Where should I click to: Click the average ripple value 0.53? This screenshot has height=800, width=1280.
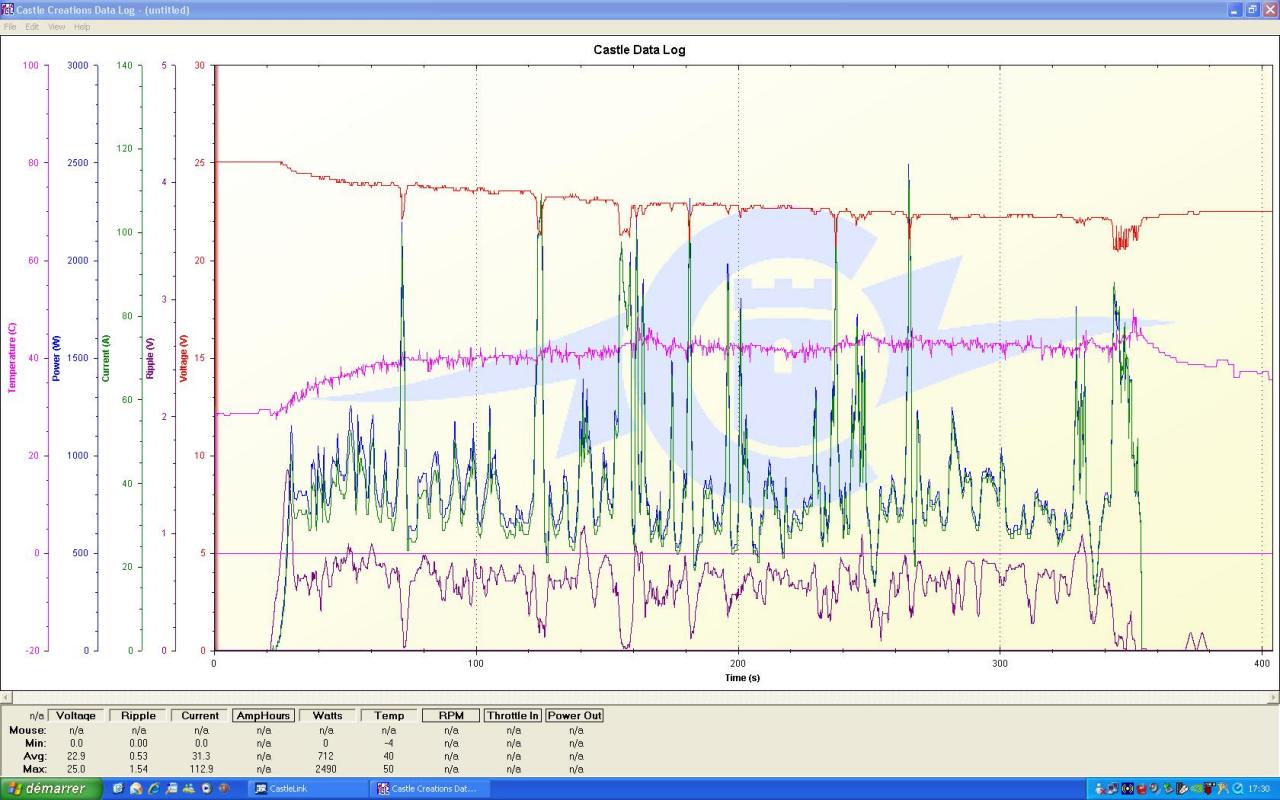point(138,756)
